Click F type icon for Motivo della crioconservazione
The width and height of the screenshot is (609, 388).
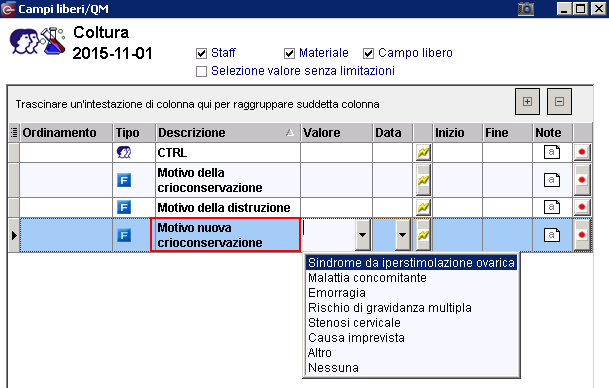124,180
